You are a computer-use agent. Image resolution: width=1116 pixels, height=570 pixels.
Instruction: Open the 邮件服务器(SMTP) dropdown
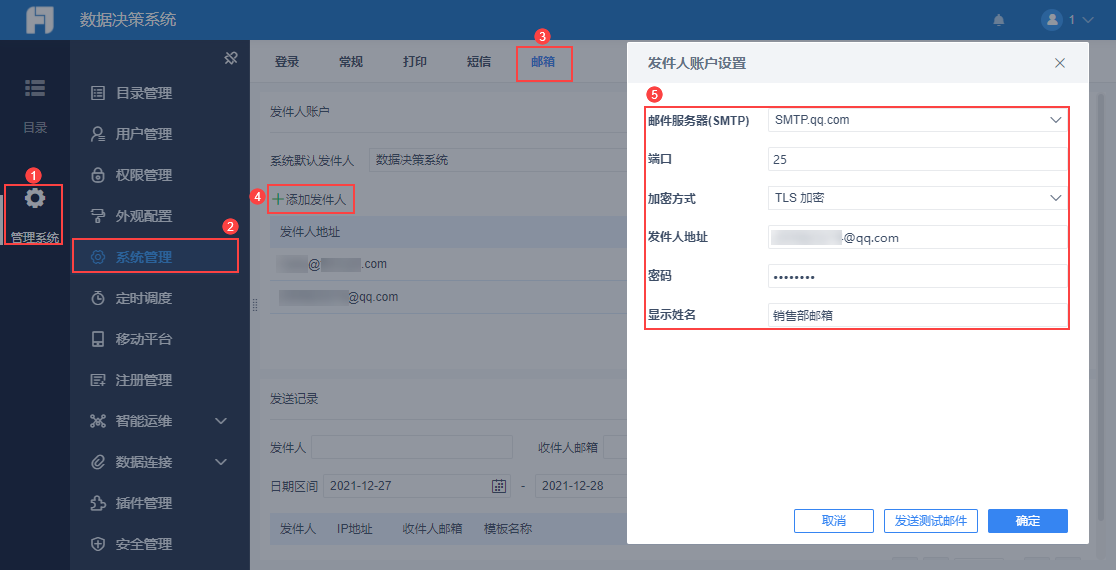917,120
